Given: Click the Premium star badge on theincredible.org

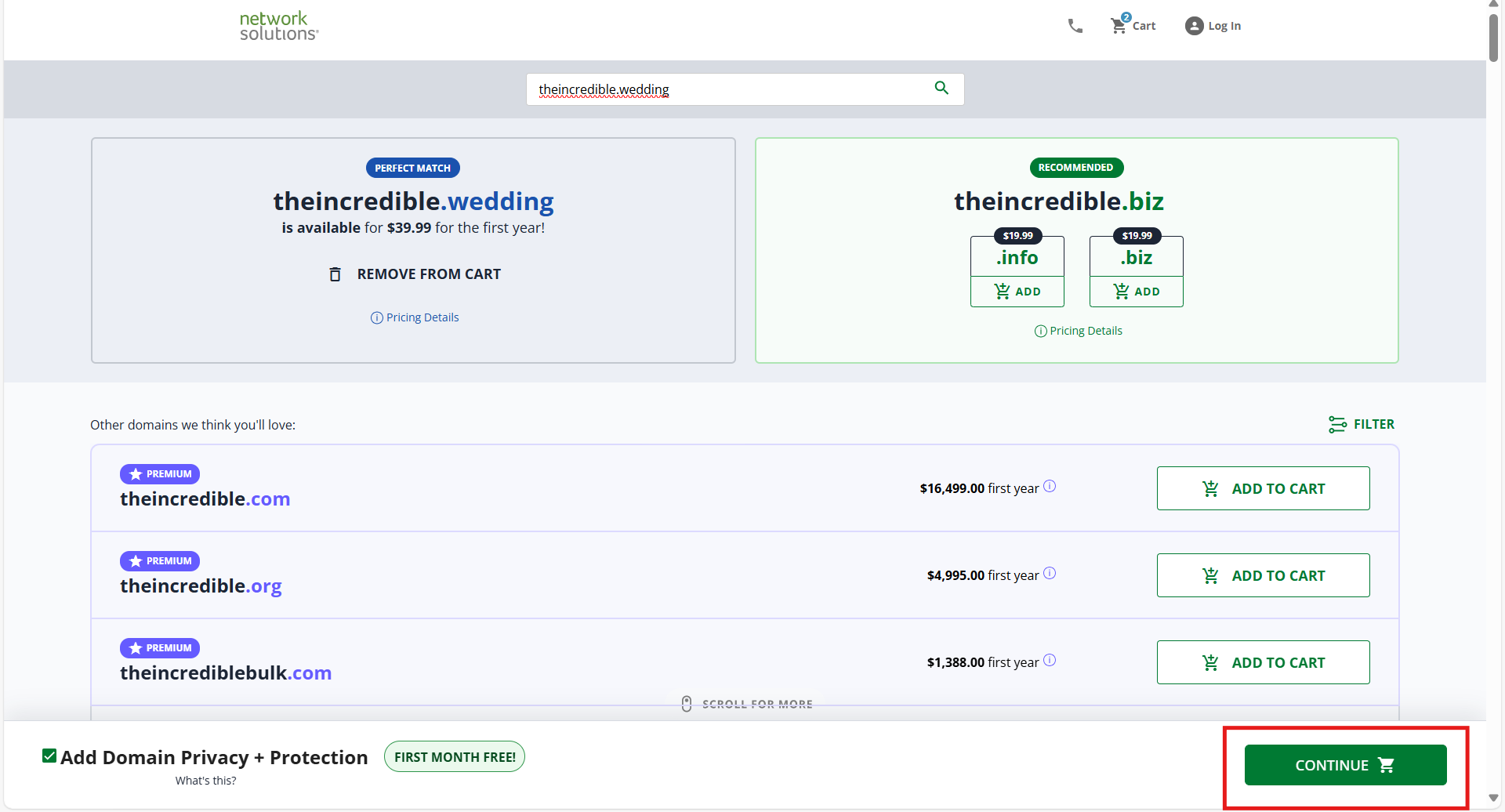Looking at the screenshot, I should [x=160, y=561].
